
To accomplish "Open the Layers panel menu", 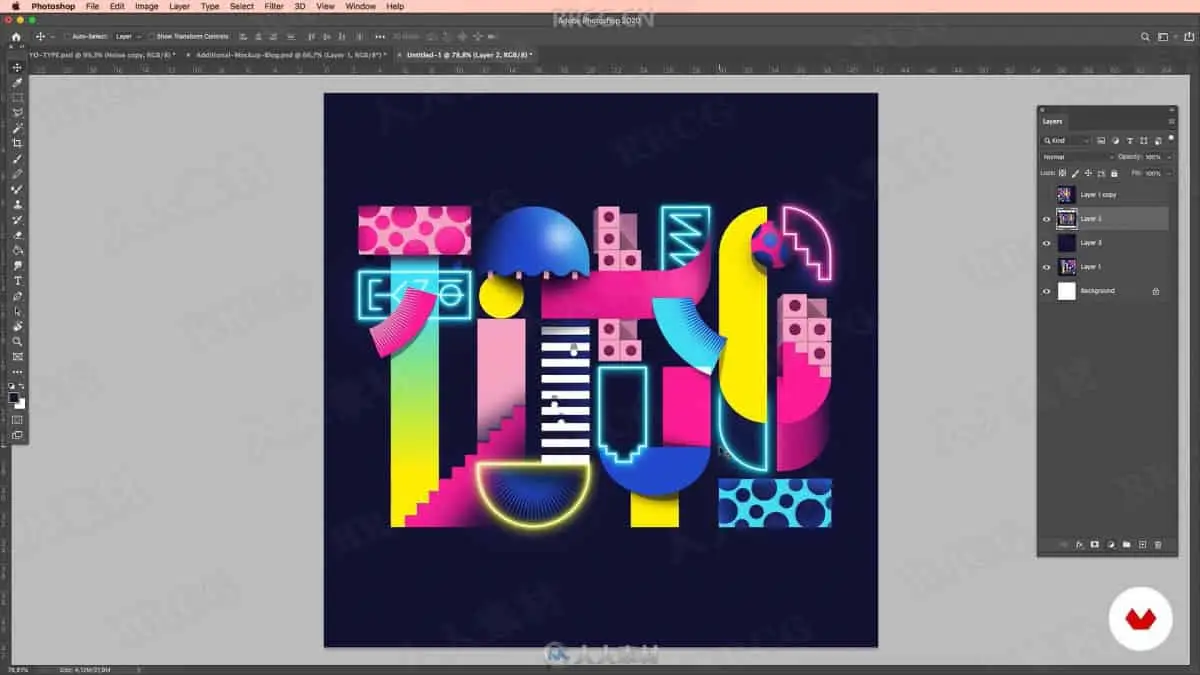I will 1171,121.
